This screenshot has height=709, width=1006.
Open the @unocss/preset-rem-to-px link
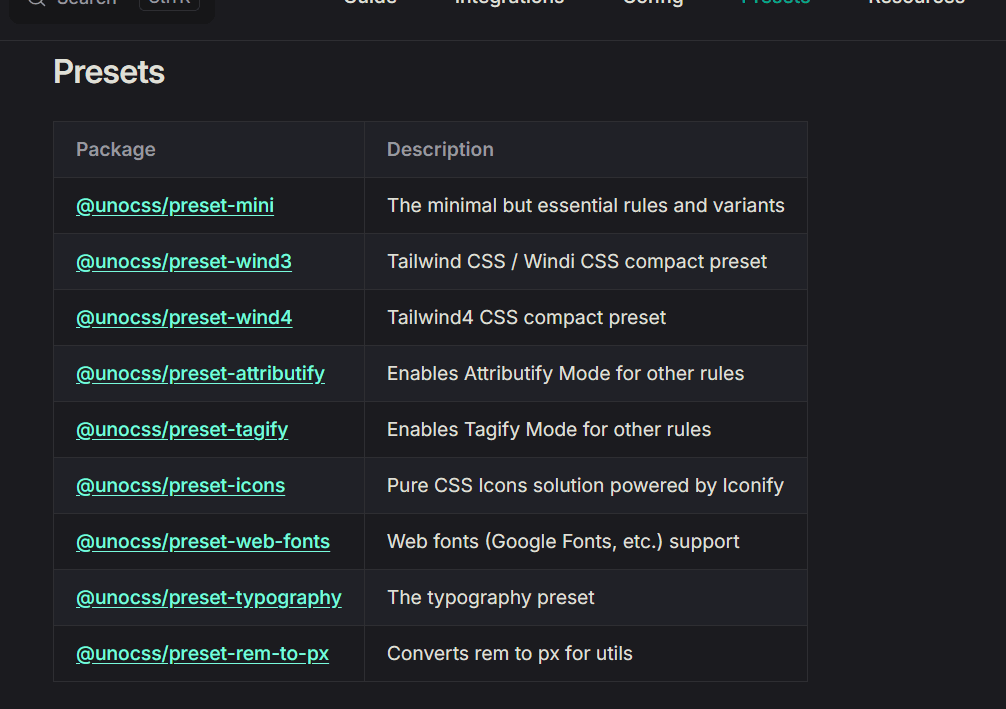202,653
